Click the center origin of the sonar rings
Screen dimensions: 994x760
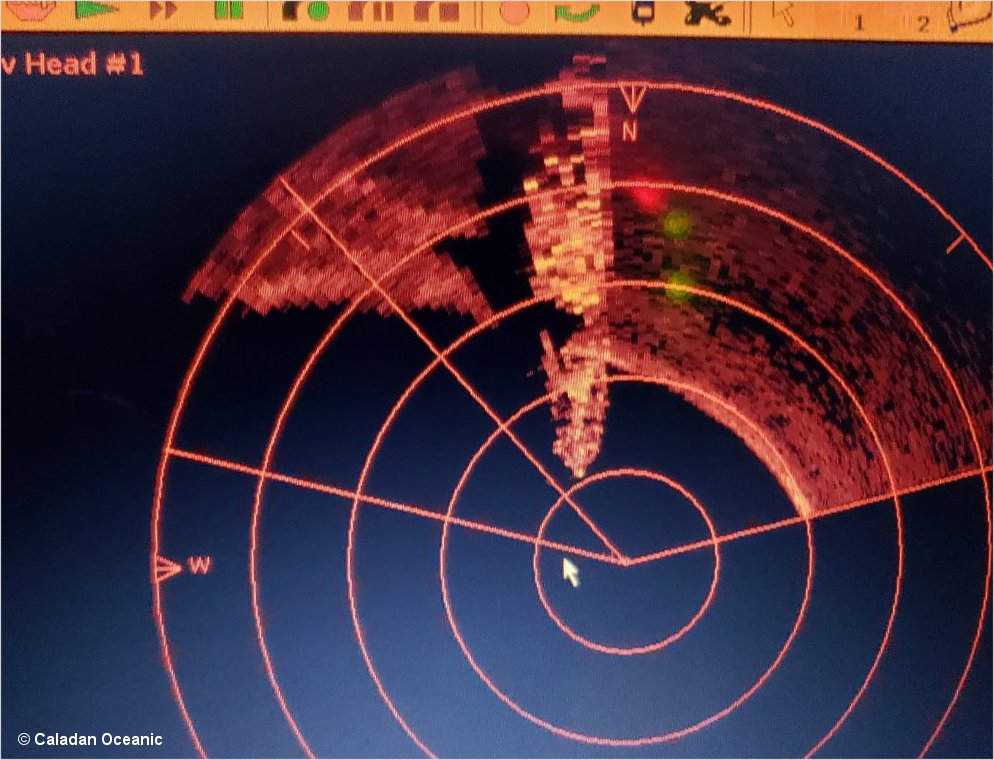625,562
